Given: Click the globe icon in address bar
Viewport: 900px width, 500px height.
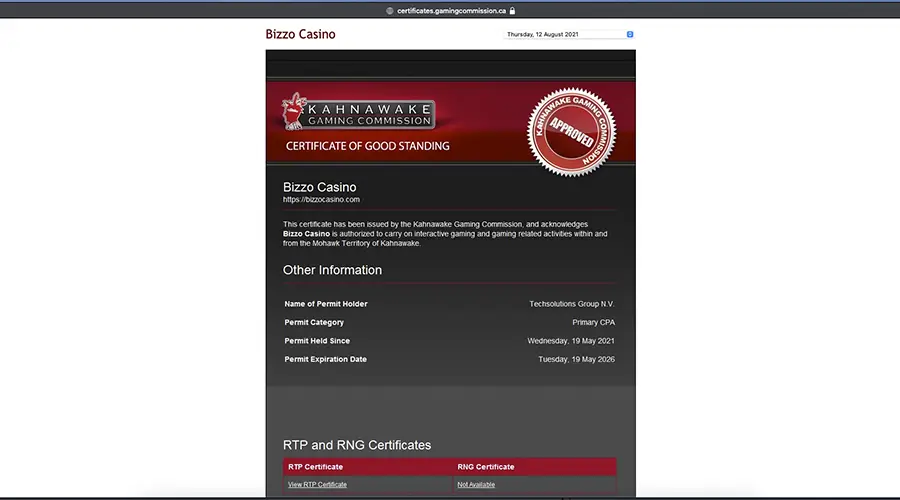Looking at the screenshot, I should (390, 11).
